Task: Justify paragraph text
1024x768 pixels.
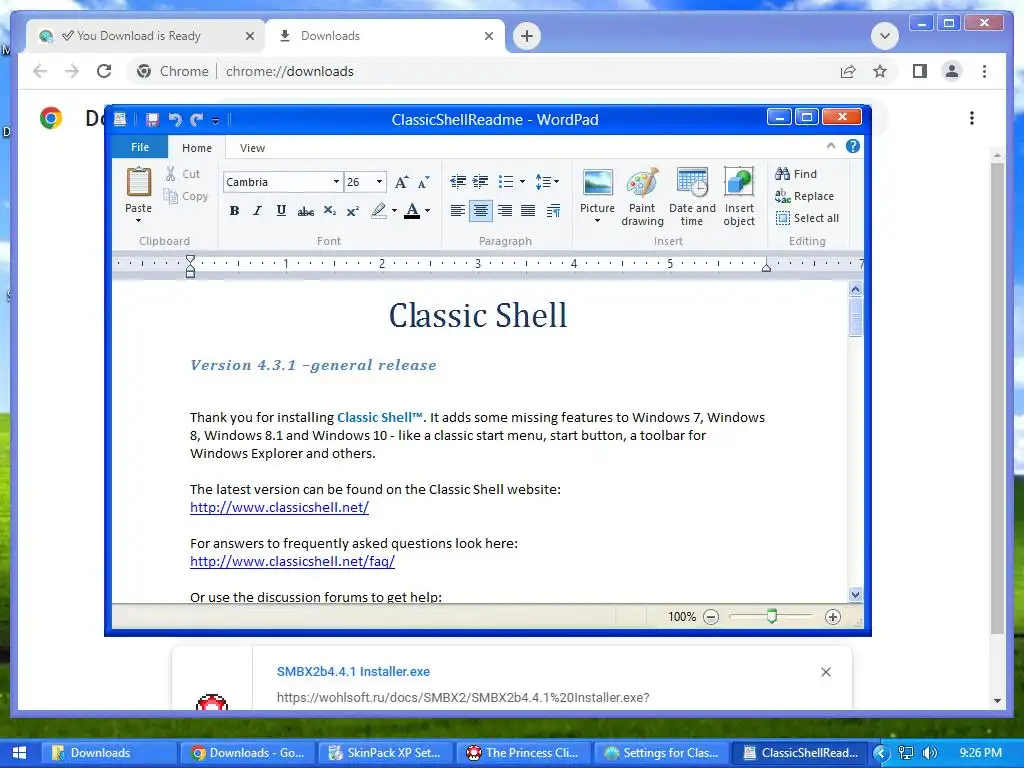Action: pos(528,211)
